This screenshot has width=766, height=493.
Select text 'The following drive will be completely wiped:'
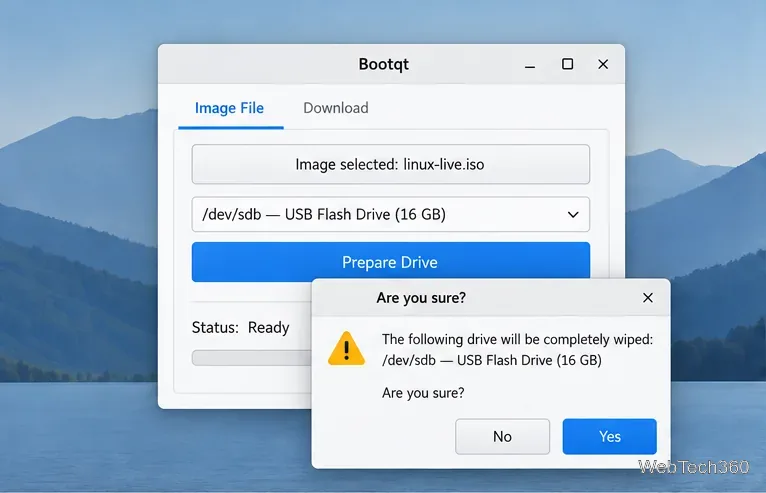[x=517, y=339]
